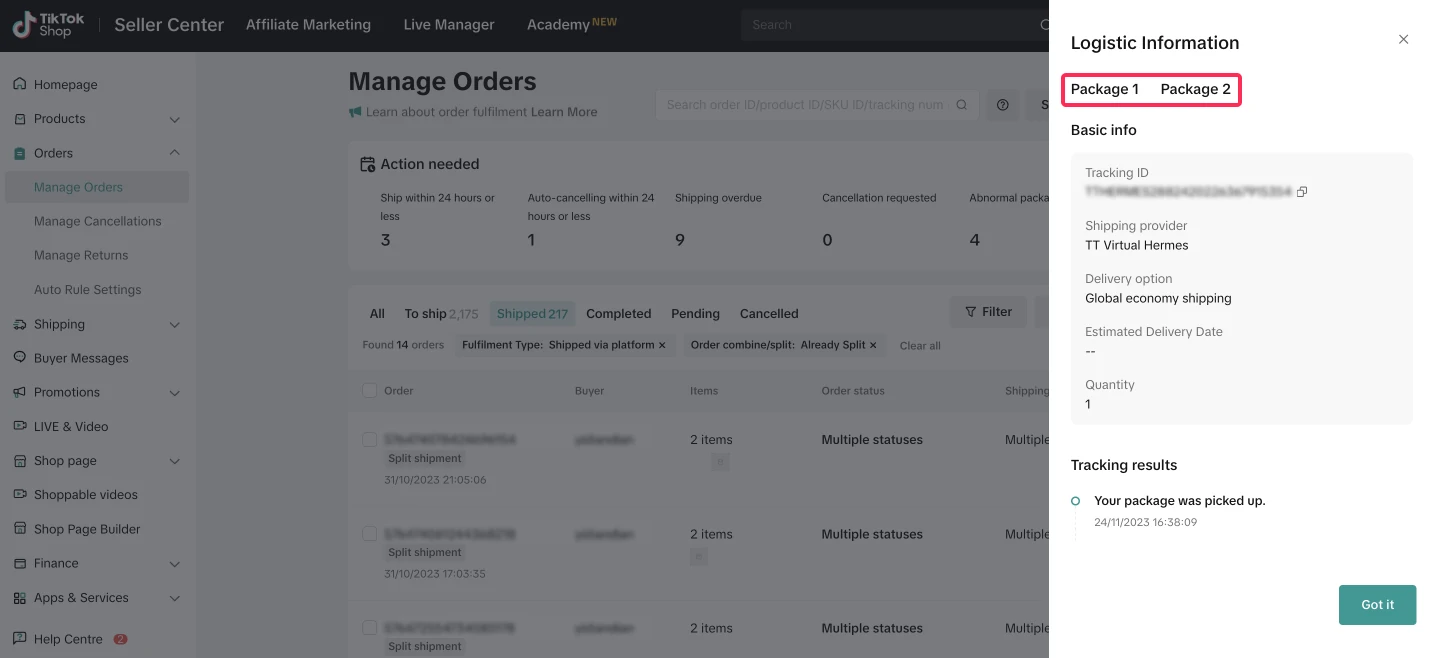Check the first order row checkbox
This screenshot has width=1436, height=658.
(x=370, y=440)
